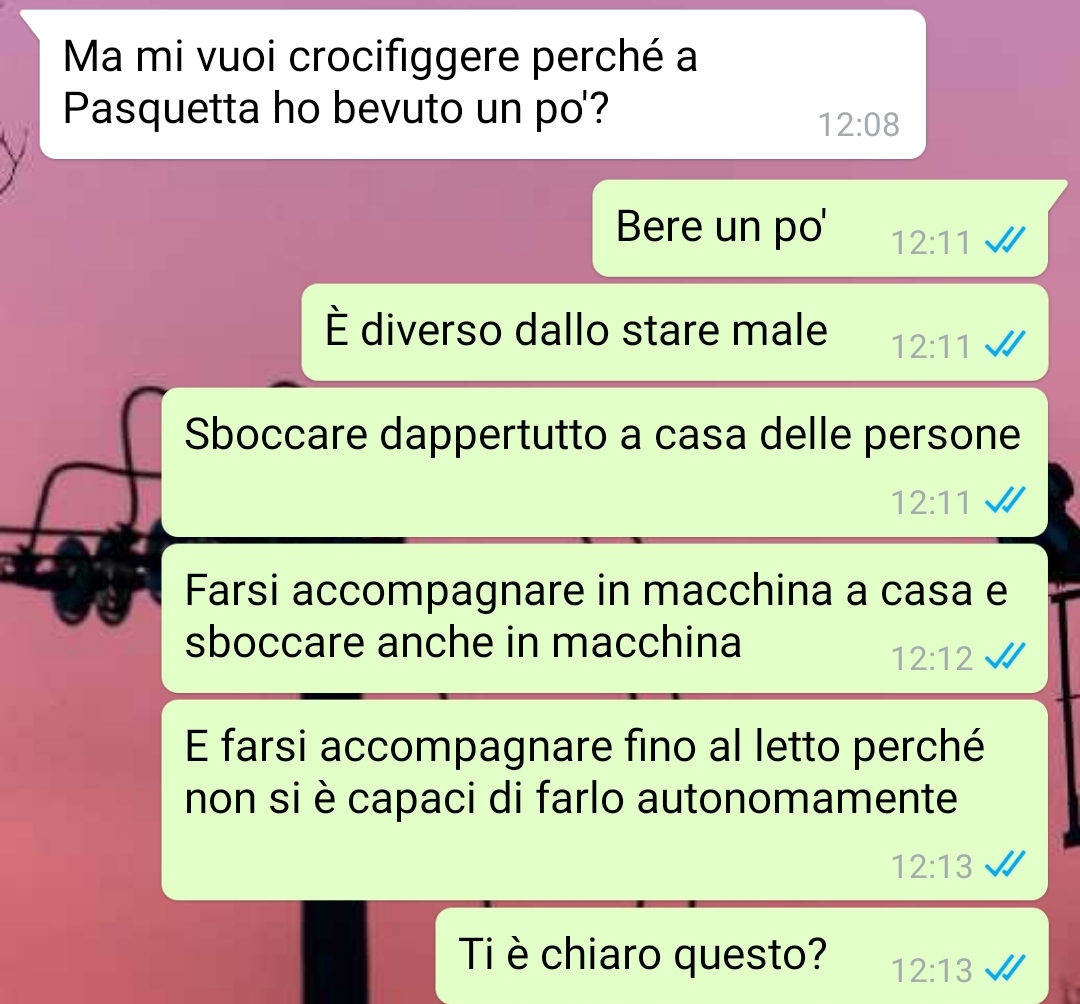Select the 'Bere un po'' message bubble
The width and height of the screenshot is (1080, 1004).
tap(820, 229)
